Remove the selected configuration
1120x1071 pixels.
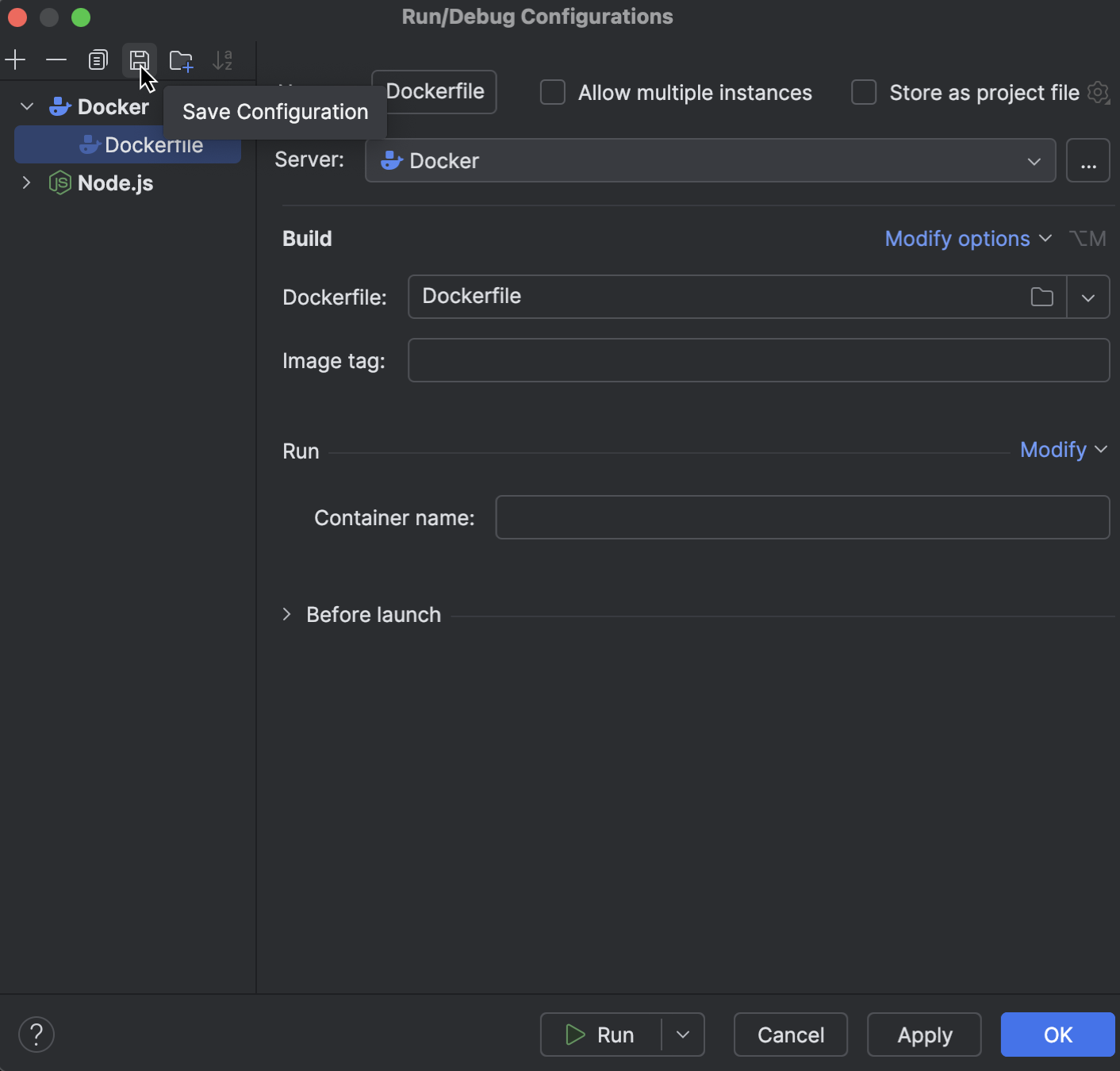[56, 59]
